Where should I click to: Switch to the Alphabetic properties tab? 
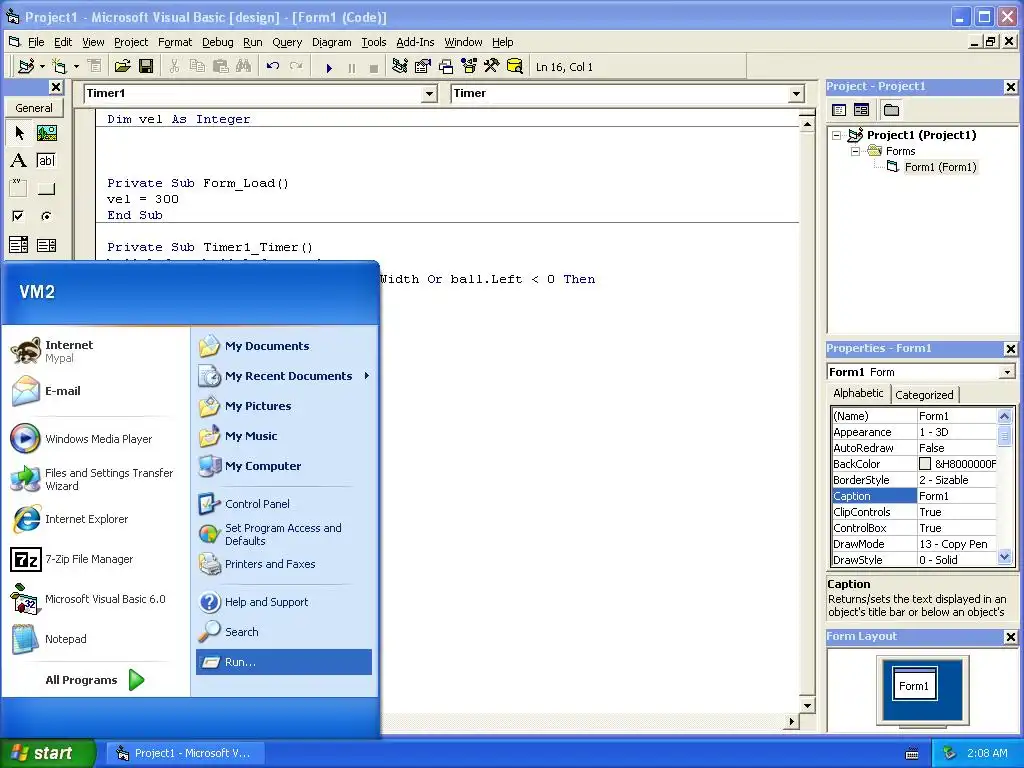click(x=857, y=393)
